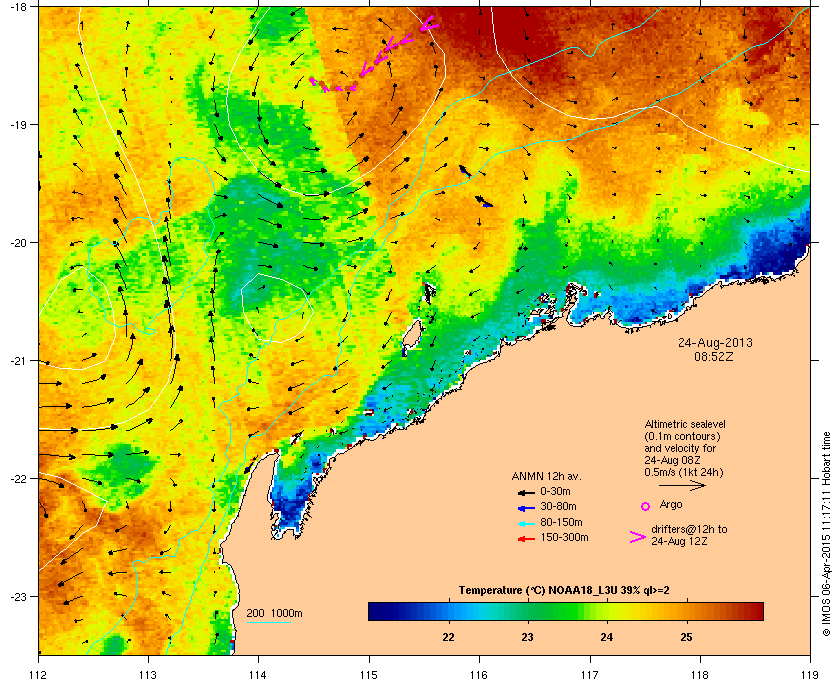
Task: Click the longitude axis label 119
Action: click(x=811, y=674)
